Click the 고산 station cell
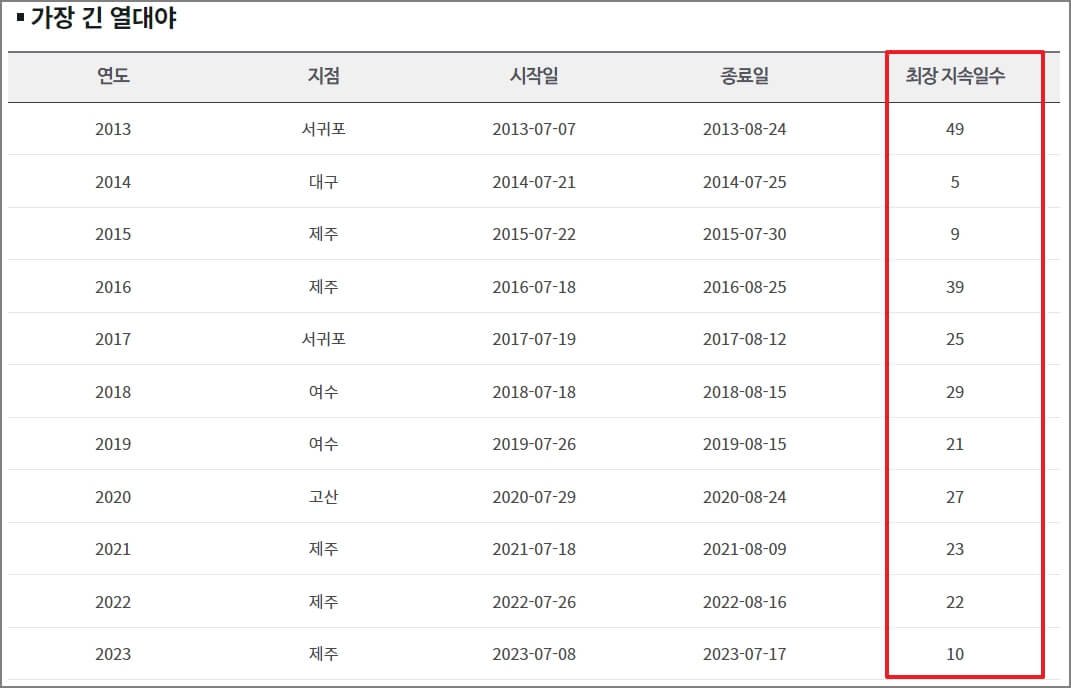The height and width of the screenshot is (688, 1071). point(322,496)
